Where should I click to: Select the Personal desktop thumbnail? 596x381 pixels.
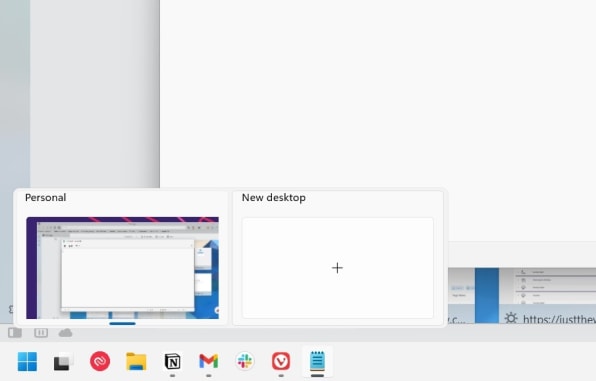coord(122,268)
